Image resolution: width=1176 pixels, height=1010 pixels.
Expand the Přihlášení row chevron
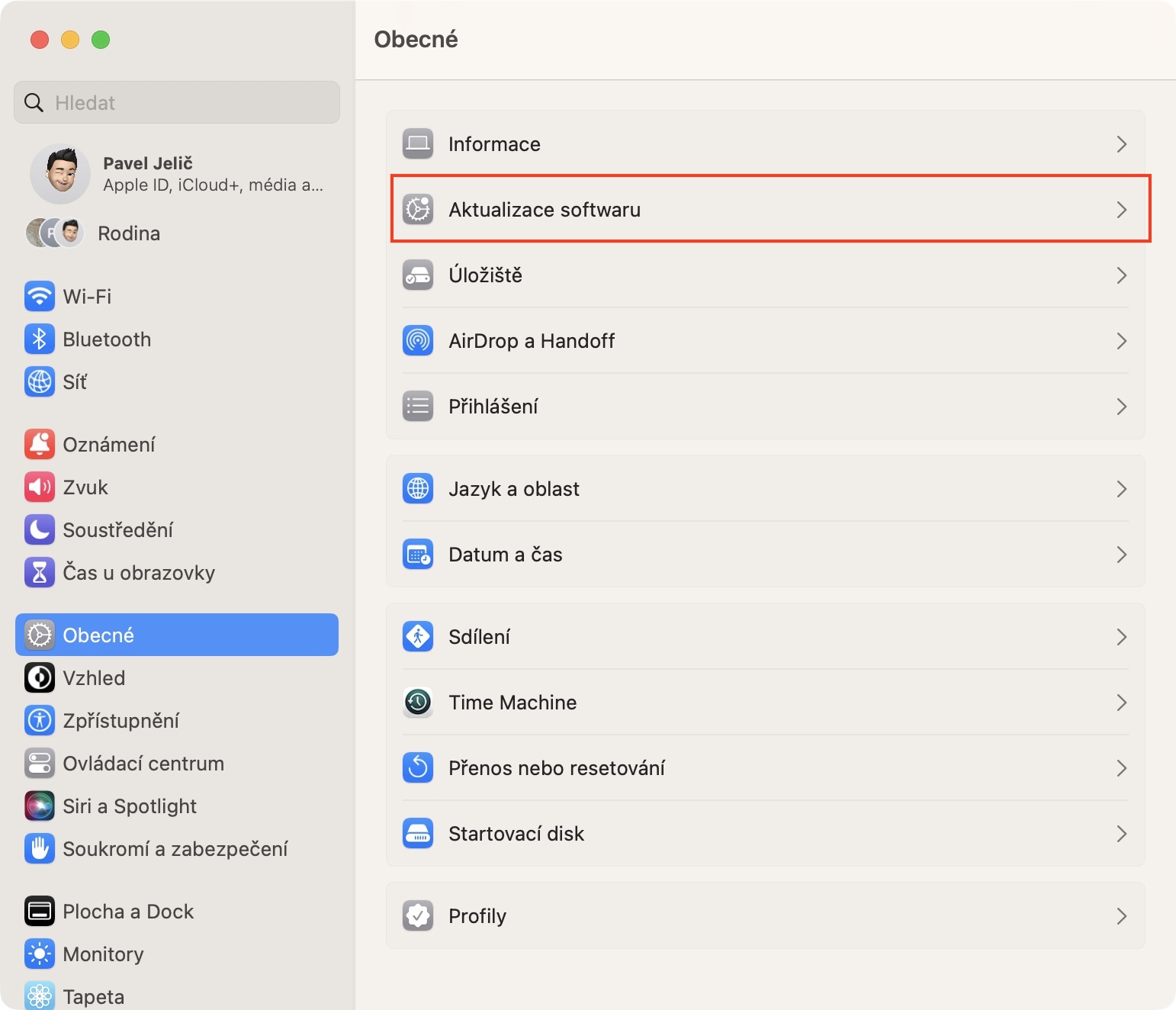pyautogui.click(x=1121, y=407)
